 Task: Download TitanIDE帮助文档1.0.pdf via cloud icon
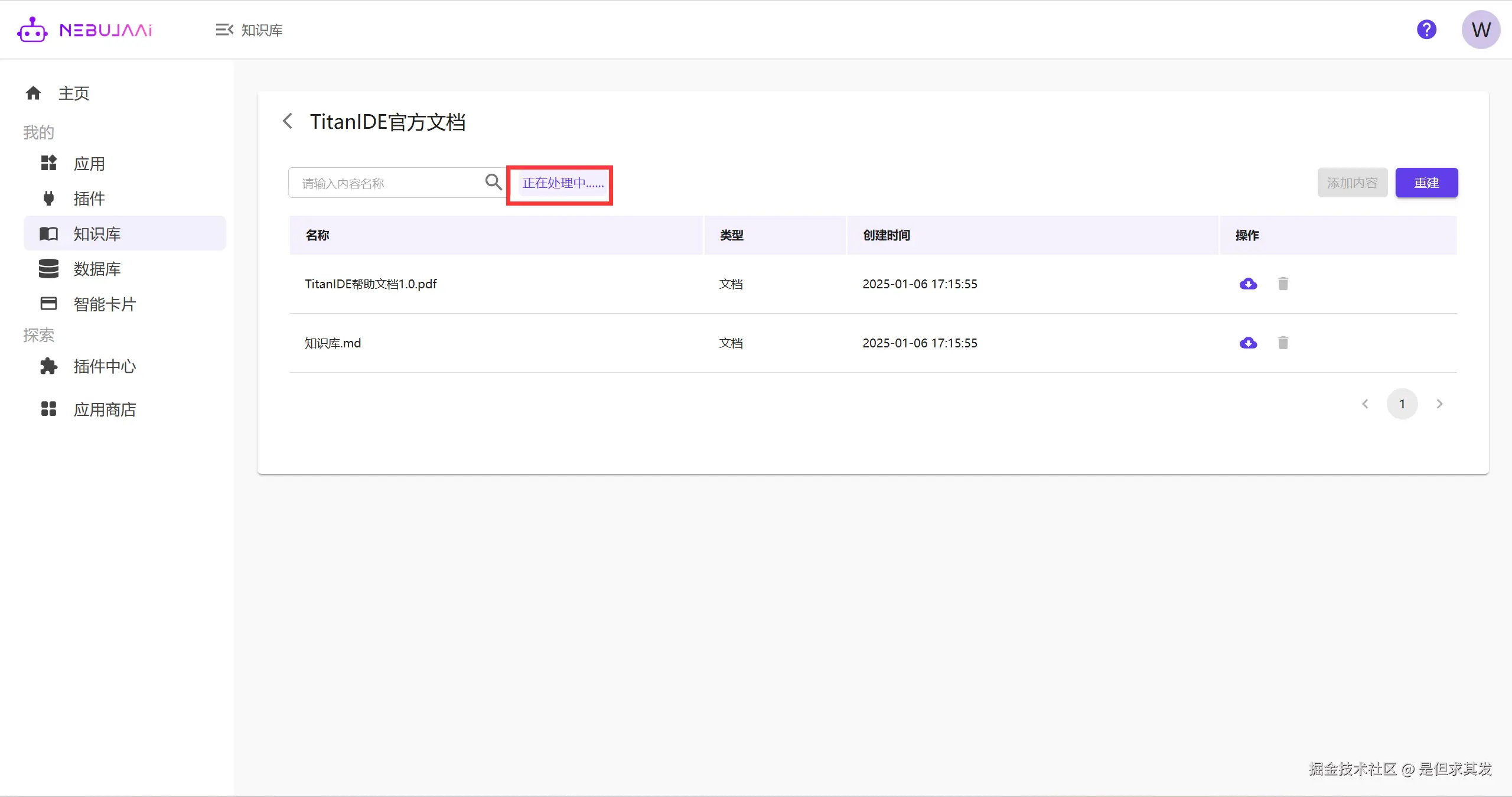coord(1248,284)
